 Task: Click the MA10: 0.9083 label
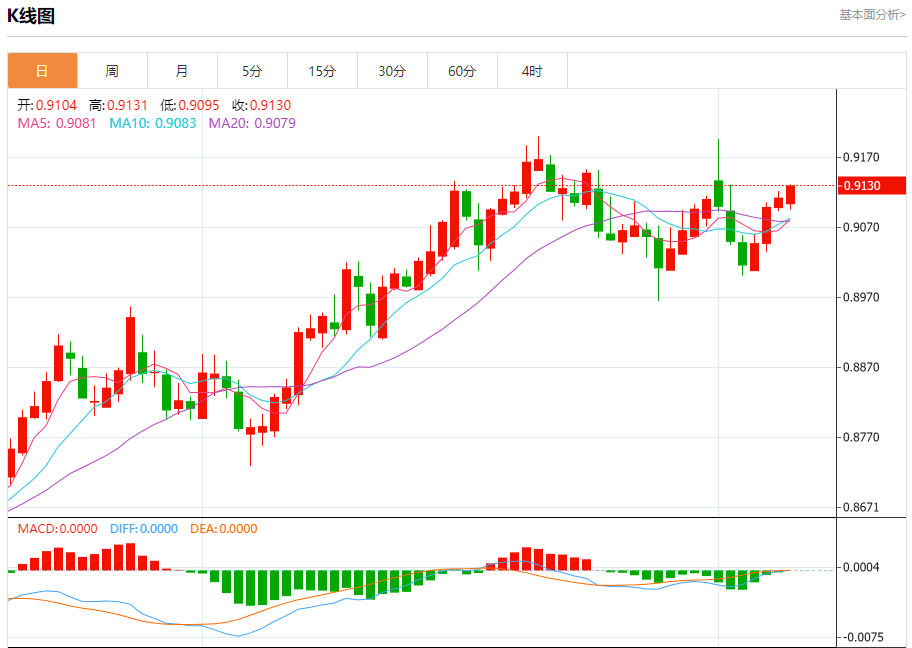pos(152,123)
